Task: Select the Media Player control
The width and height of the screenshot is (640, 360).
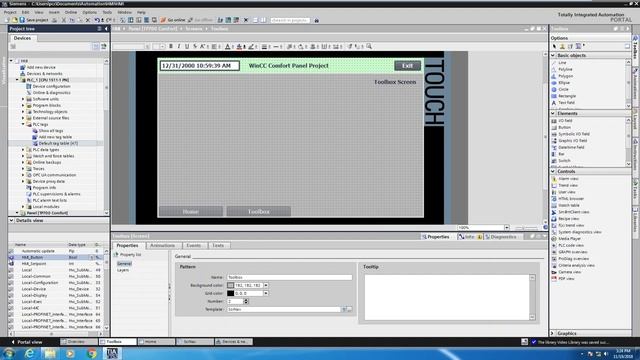Action: coord(569,238)
